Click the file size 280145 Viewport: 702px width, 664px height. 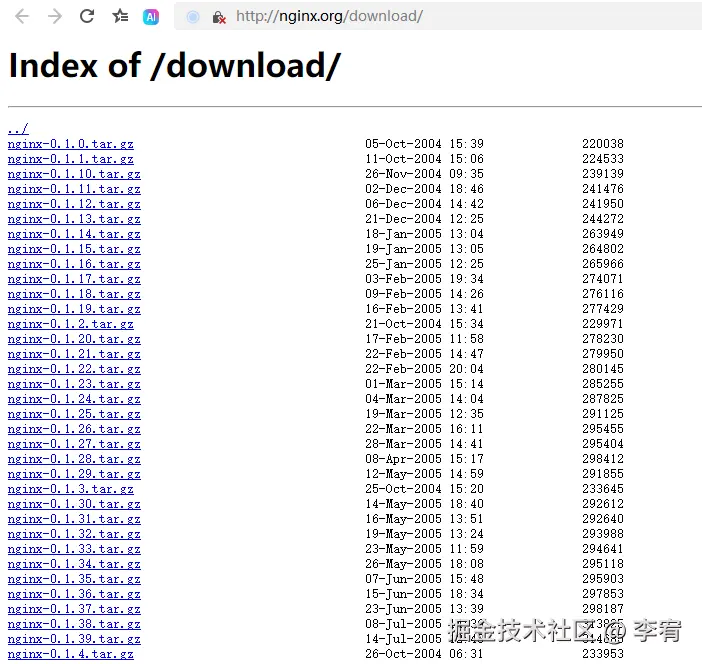tap(603, 369)
